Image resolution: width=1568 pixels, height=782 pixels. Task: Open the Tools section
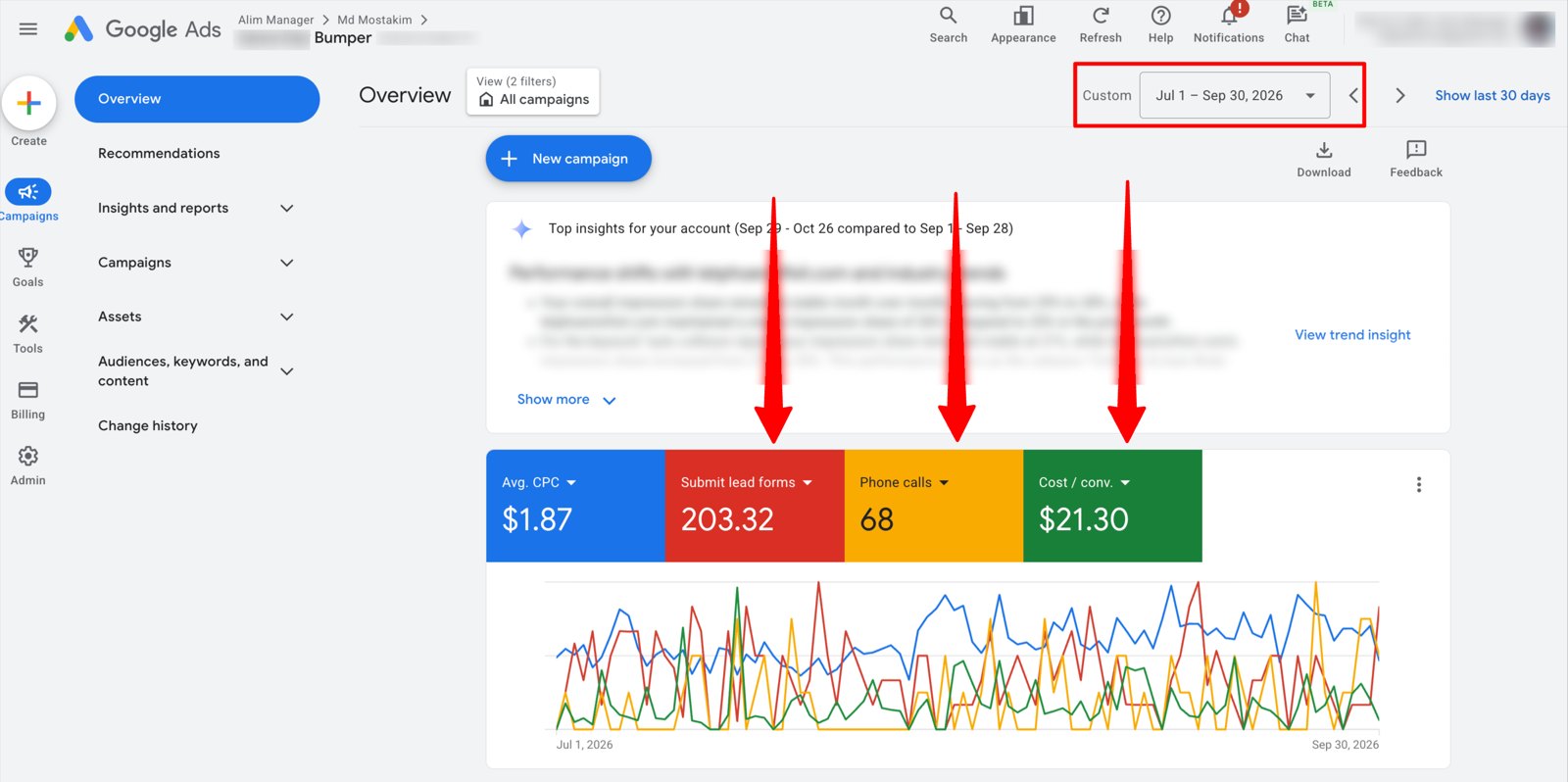(28, 333)
